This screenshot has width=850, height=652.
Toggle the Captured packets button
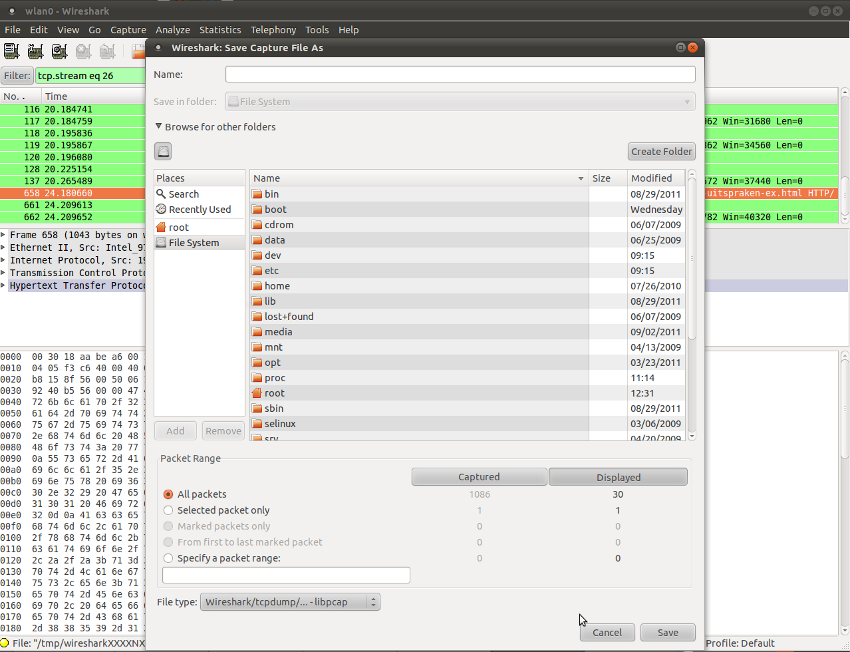pos(479,477)
